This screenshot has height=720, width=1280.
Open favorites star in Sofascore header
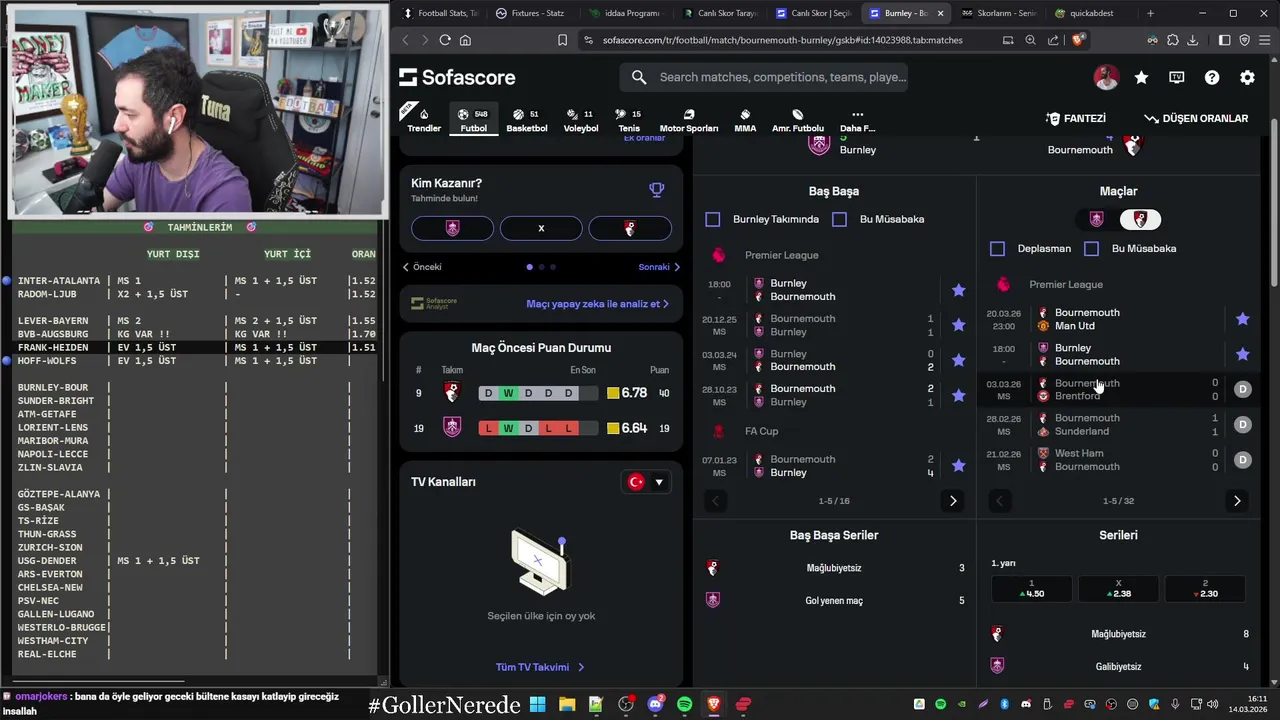[1141, 78]
